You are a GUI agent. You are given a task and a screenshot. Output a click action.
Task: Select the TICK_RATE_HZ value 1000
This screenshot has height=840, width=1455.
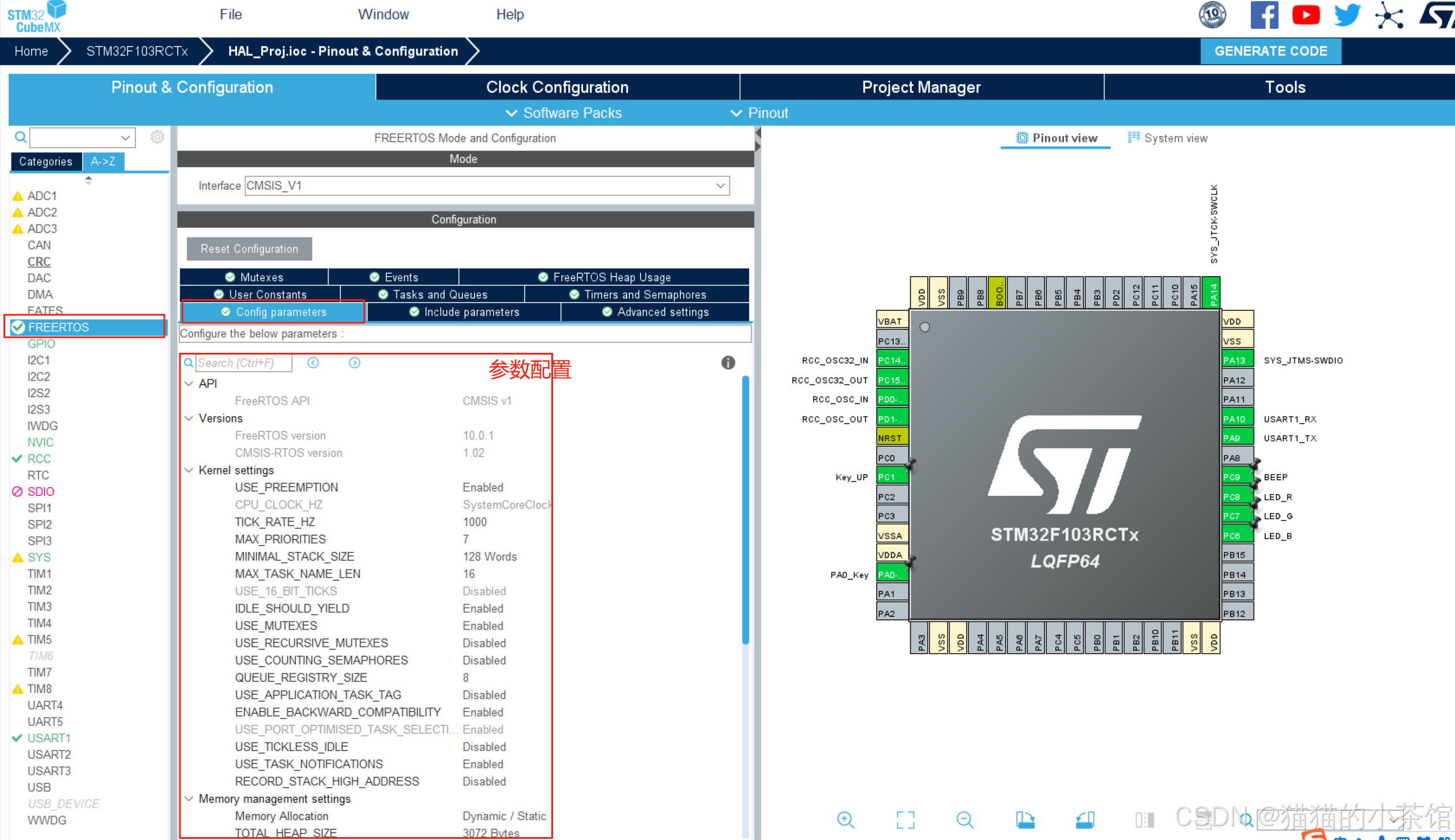point(475,522)
